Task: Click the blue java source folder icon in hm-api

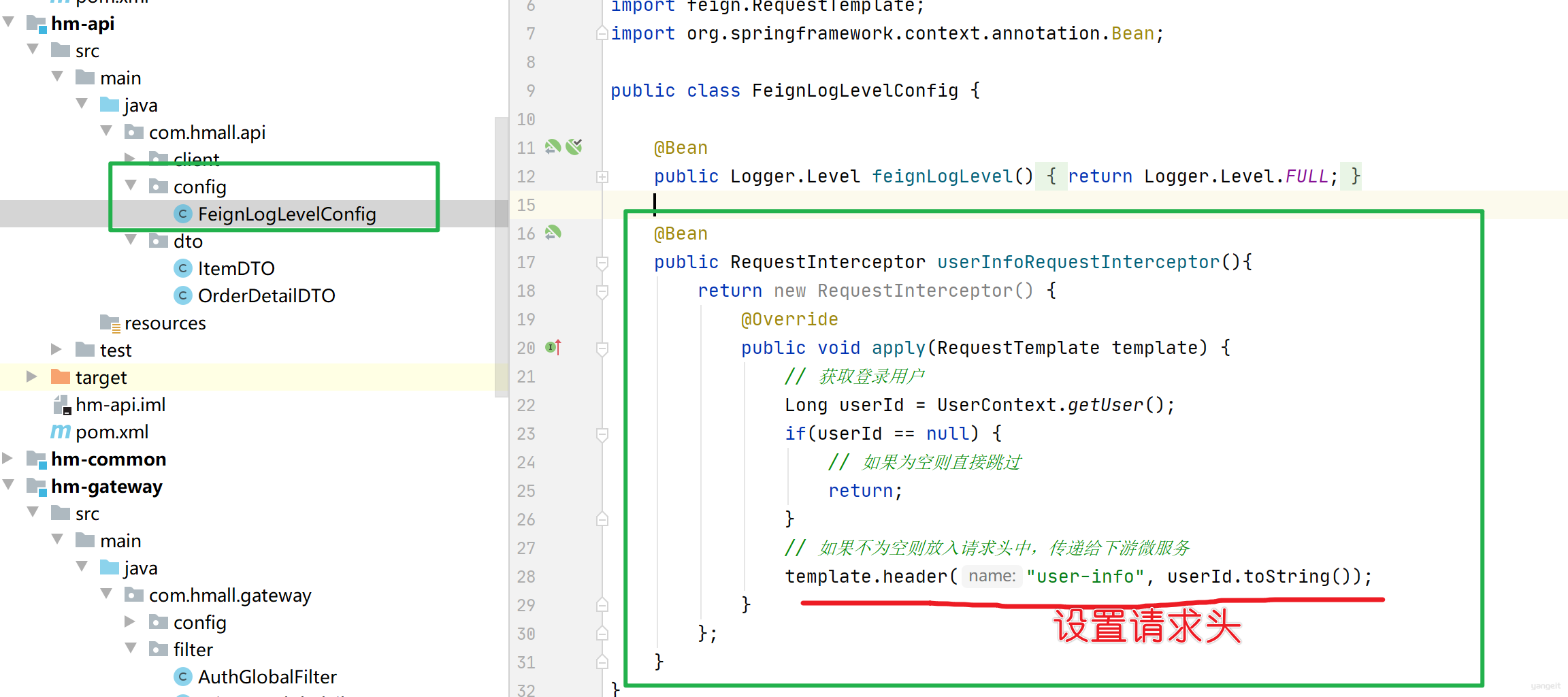Action: coord(110,104)
